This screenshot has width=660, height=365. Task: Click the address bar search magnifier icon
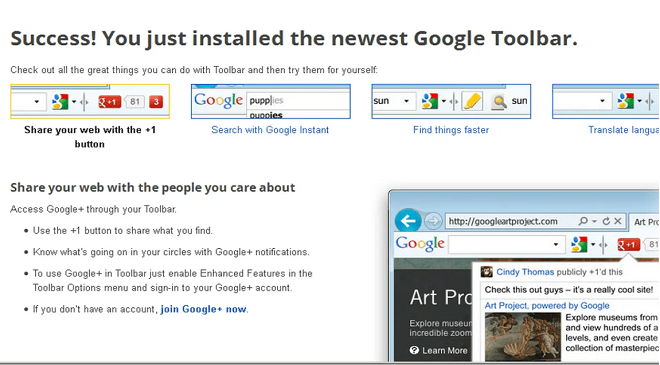pos(583,221)
